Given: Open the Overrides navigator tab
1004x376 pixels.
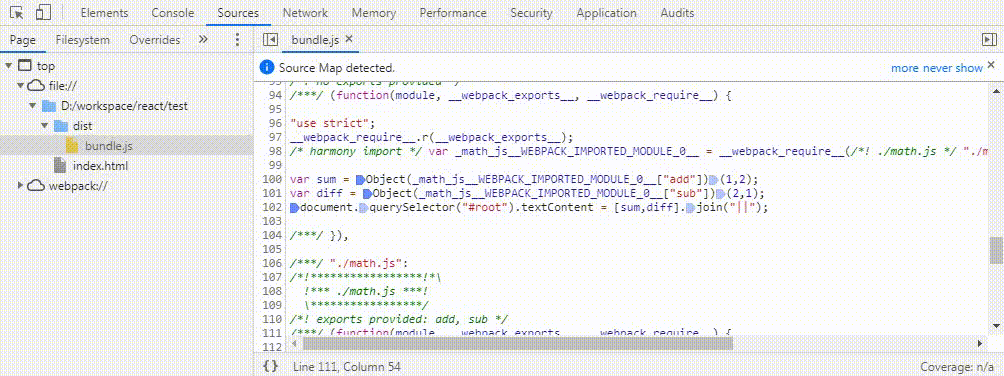Looking at the screenshot, I should [155, 40].
